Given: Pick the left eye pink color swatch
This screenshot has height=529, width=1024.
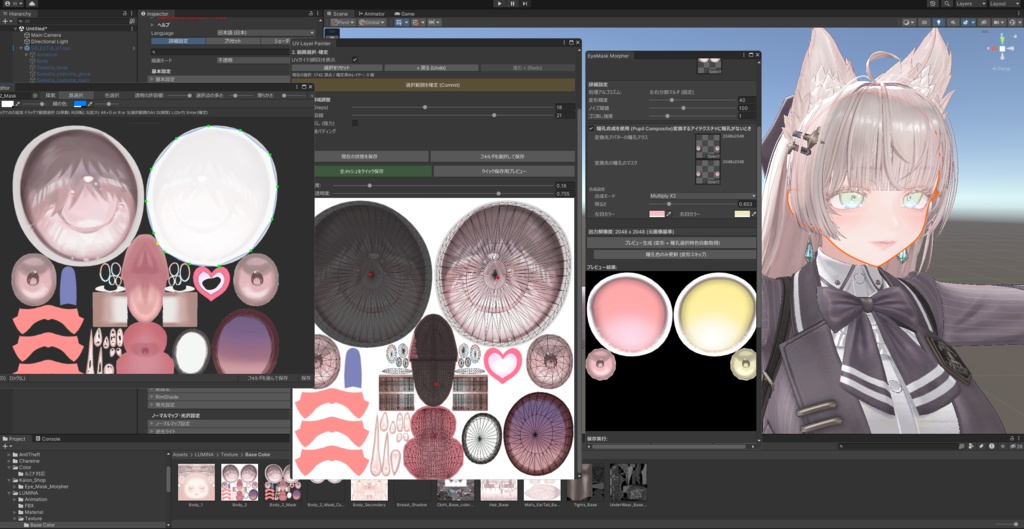Looking at the screenshot, I should (656, 214).
